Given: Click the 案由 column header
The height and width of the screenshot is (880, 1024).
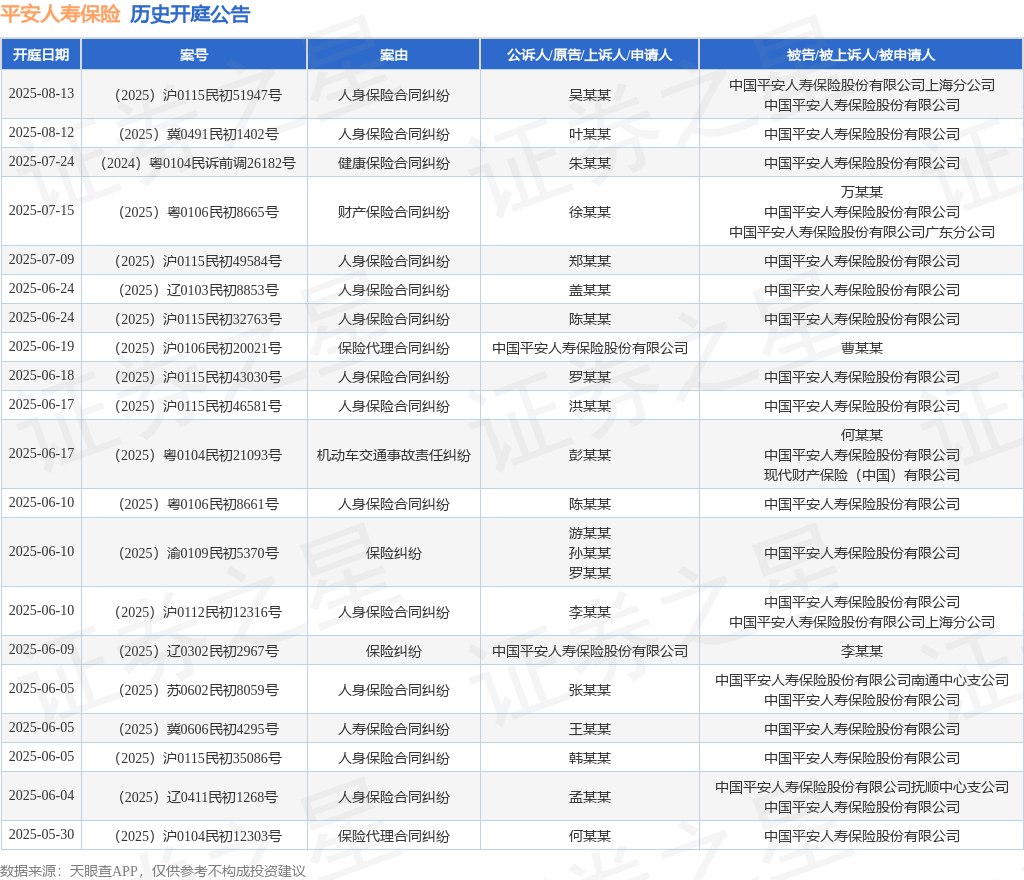Looking at the screenshot, I should [x=394, y=55].
